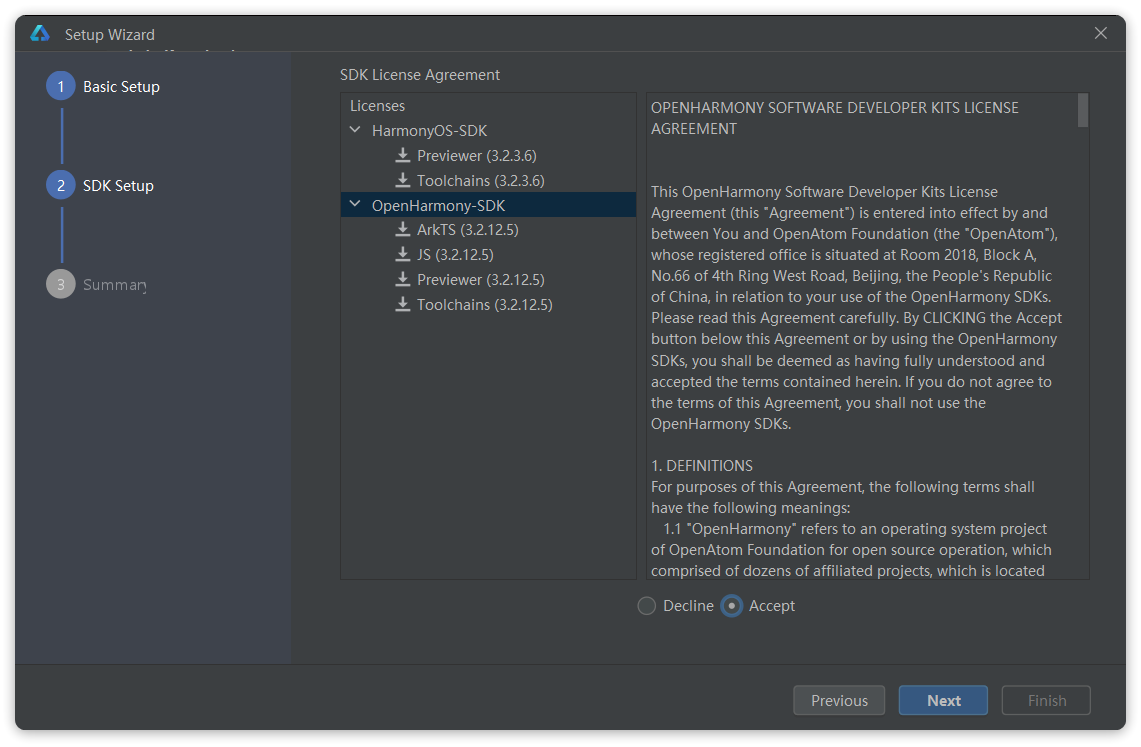The image size is (1141, 747).
Task: Click the Previous button
Action: 839,700
